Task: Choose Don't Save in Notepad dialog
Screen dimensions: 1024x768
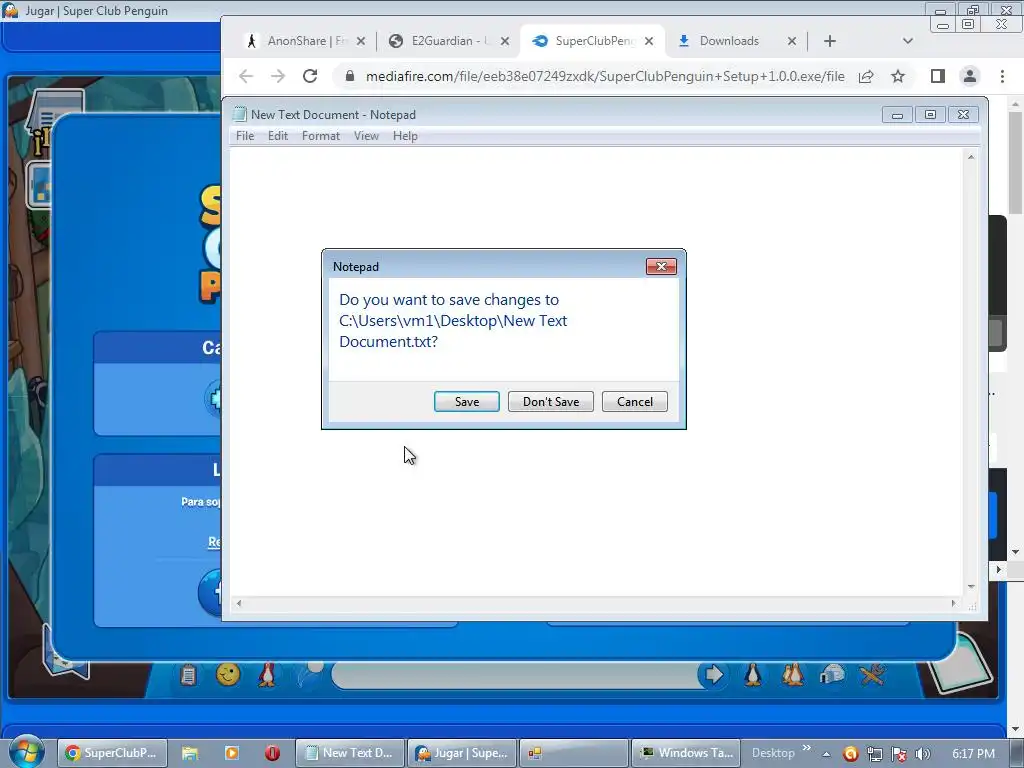Action: coord(551,402)
